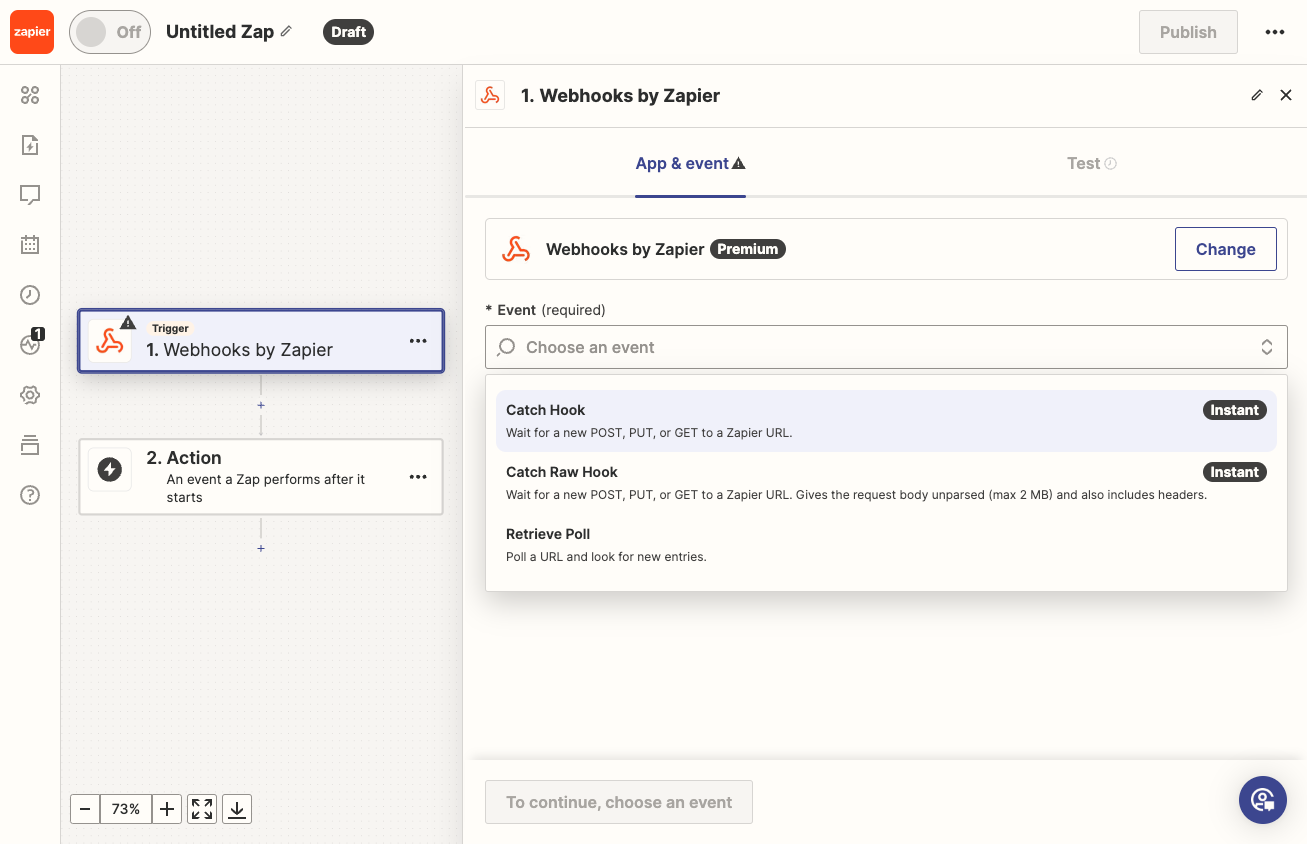This screenshot has height=844, width=1307.
Task: Click the Instant badge on Catch Raw Hook
Action: click(1234, 472)
